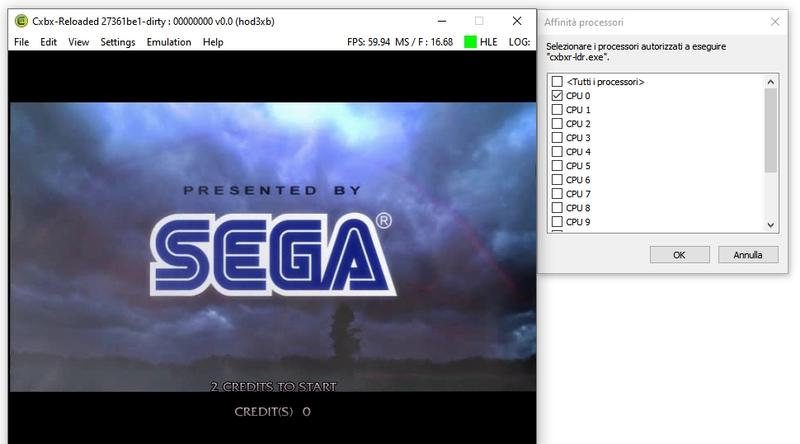This screenshot has width=800, height=444.
Task: Click the processor list scrollbar thumb
Action: (x=770, y=130)
